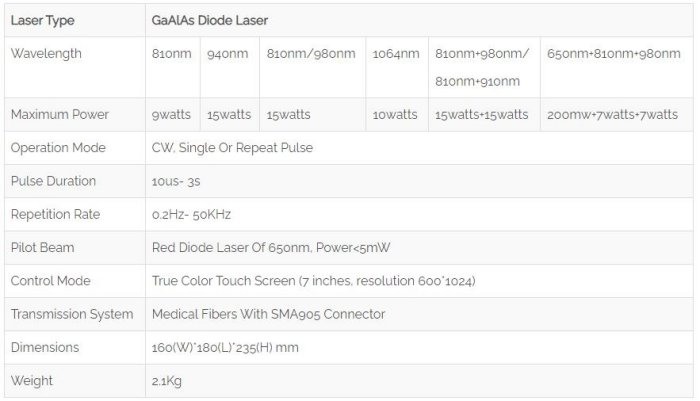Image resolution: width=700 pixels, height=401 pixels.
Task: Select the Transmission System row label
Action: 72,314
